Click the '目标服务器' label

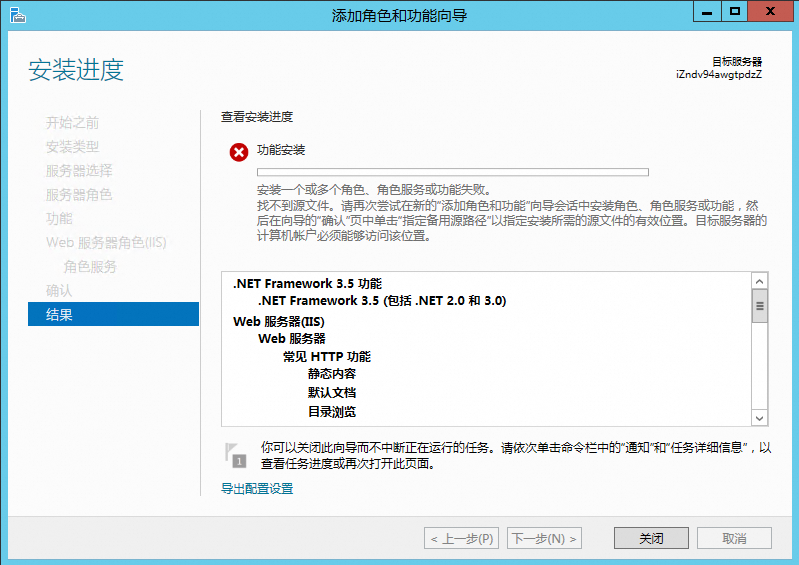737,62
